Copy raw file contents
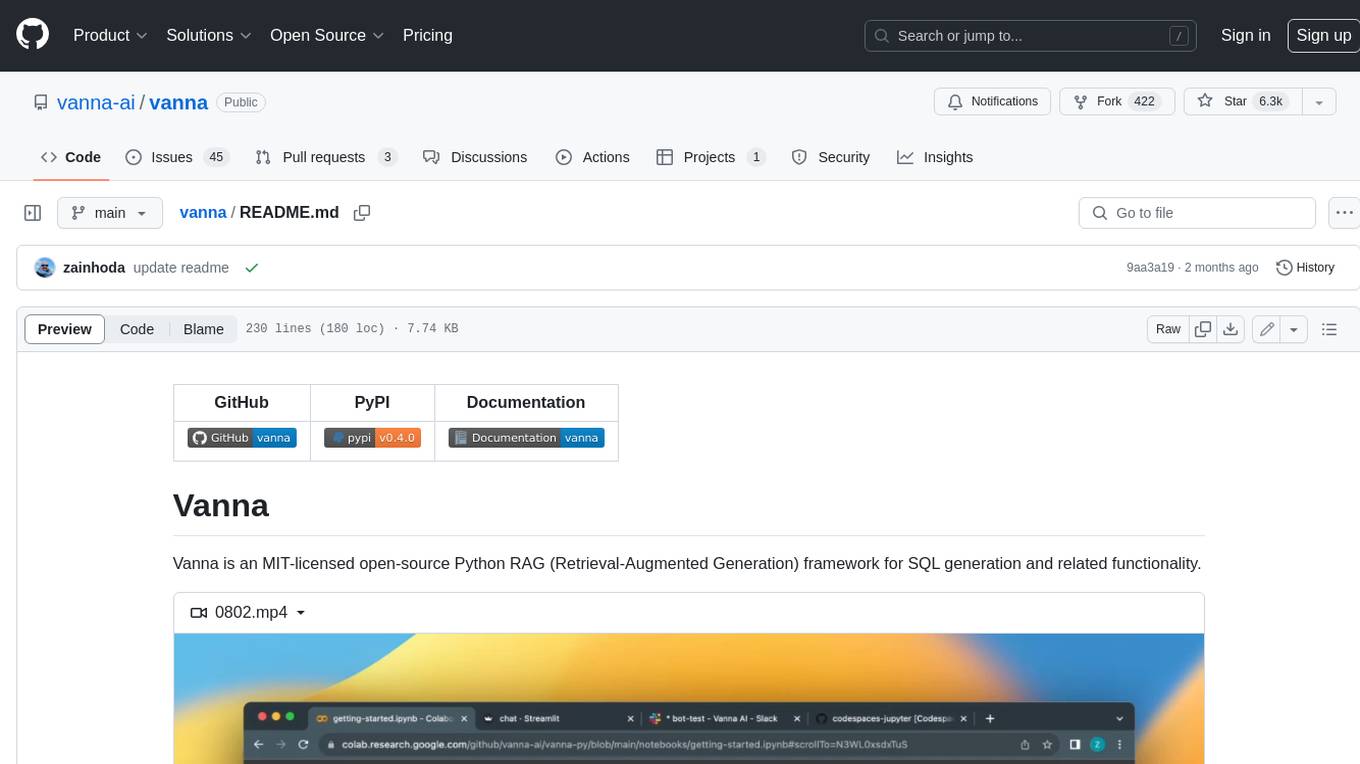The height and width of the screenshot is (764, 1360). click(x=1203, y=329)
